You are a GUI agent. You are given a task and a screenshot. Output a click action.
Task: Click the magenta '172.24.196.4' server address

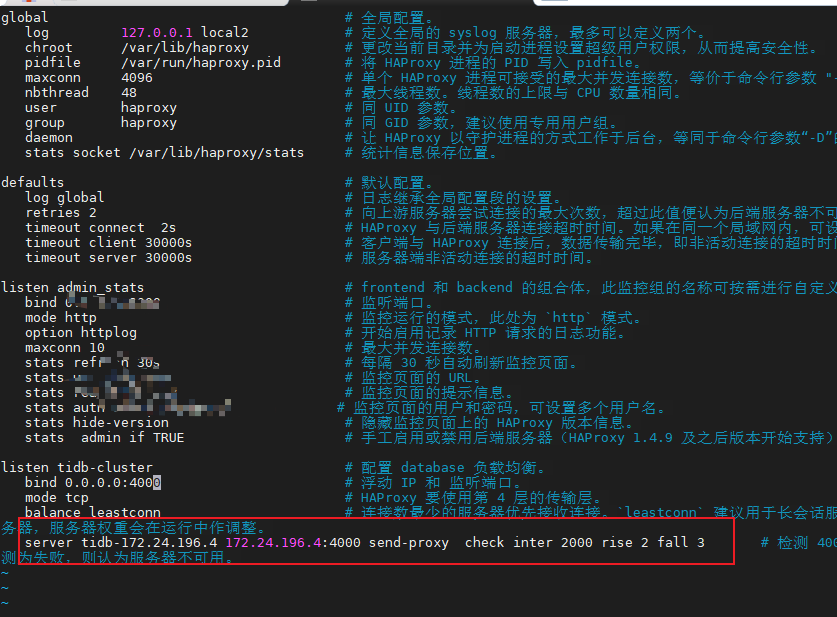273,543
